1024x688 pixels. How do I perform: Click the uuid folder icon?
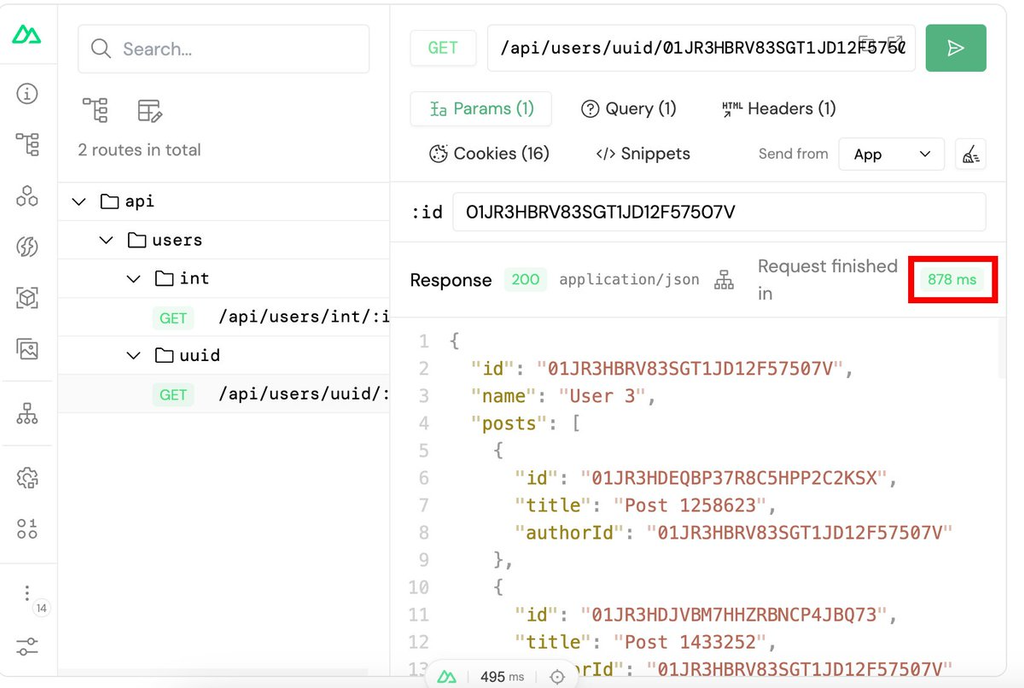164,355
